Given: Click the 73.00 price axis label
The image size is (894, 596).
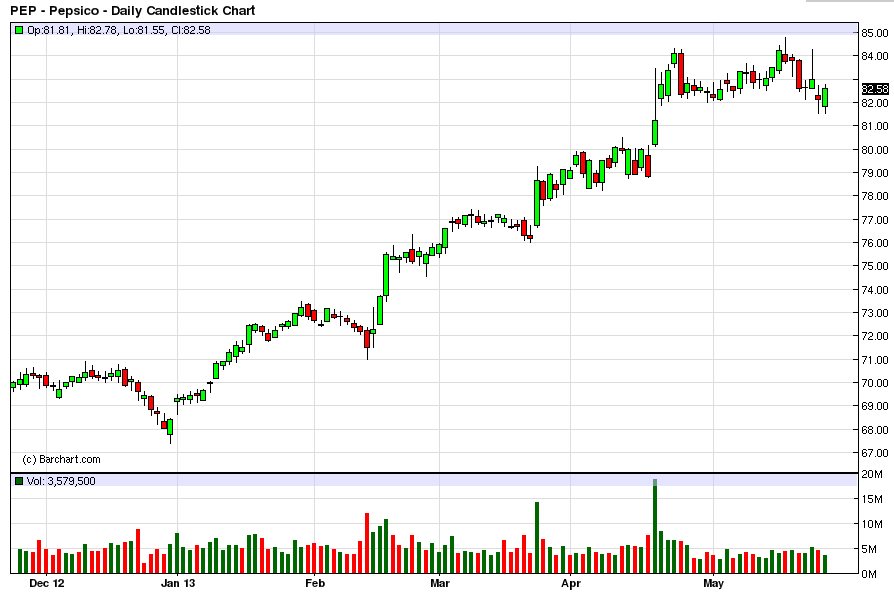Looking at the screenshot, I should [875, 313].
